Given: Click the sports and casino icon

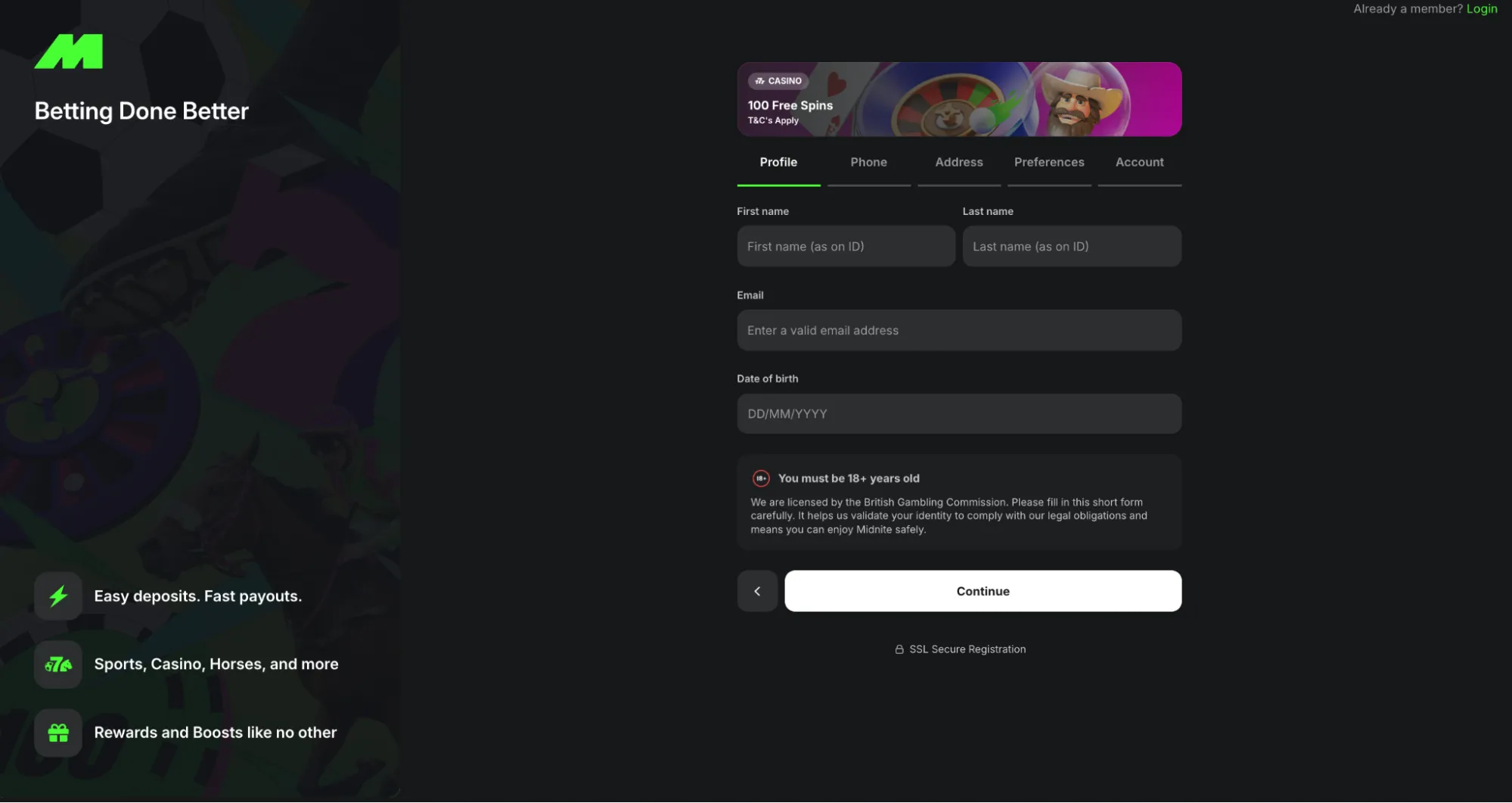Looking at the screenshot, I should 58,664.
